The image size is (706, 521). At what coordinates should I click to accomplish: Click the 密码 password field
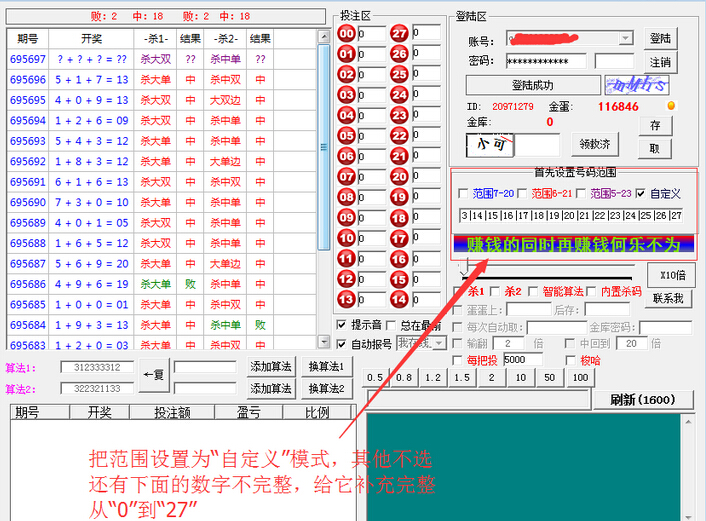(x=546, y=61)
